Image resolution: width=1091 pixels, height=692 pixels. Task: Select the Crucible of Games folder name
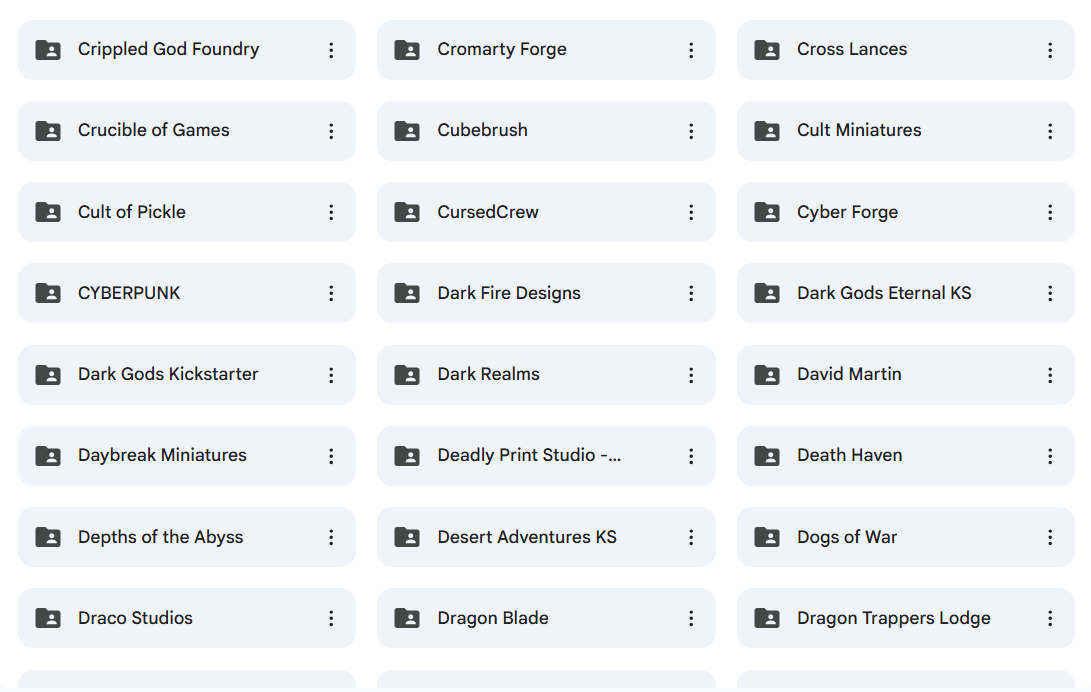pyautogui.click(x=154, y=130)
